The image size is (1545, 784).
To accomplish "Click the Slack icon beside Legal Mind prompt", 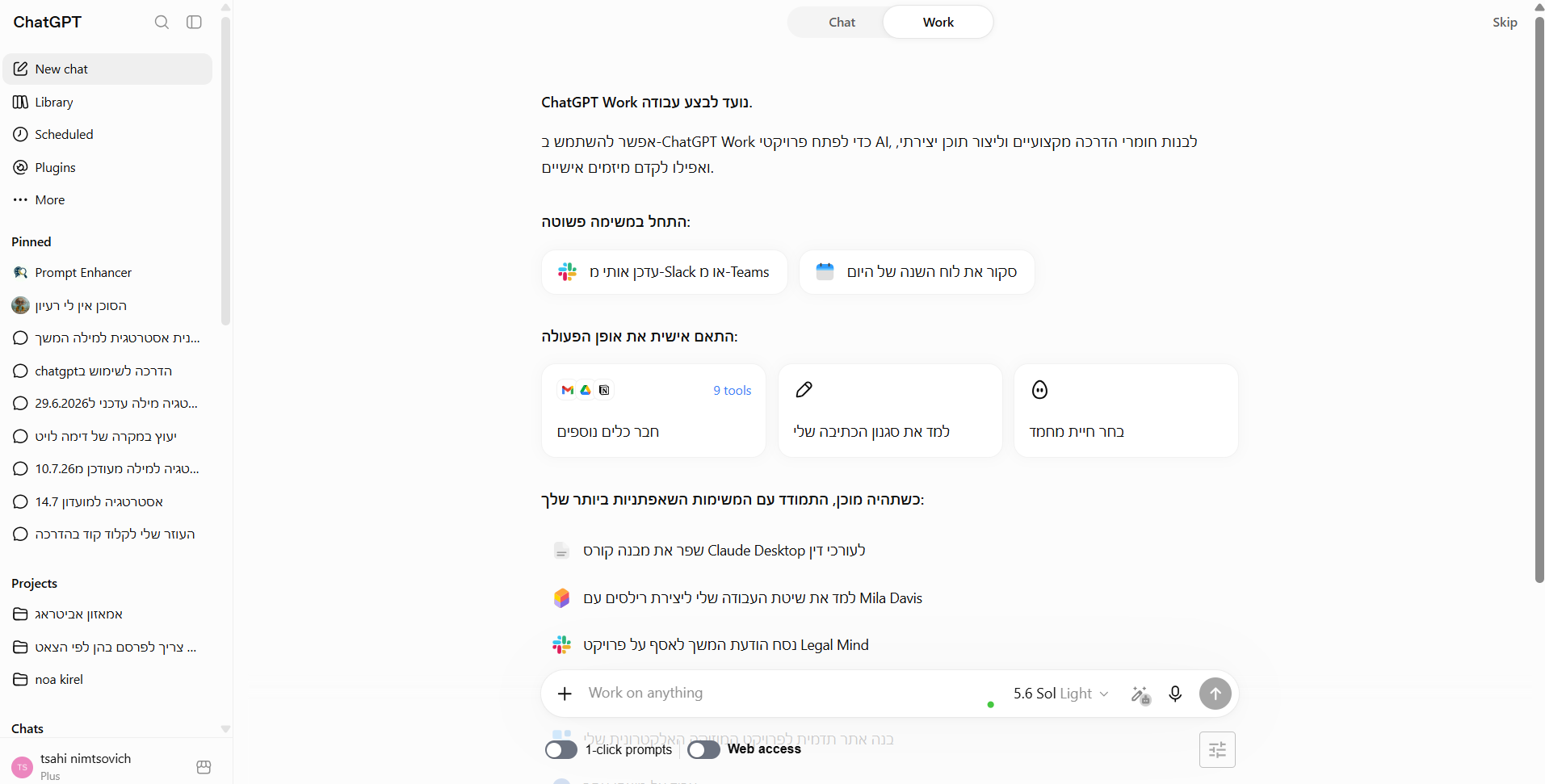I will (x=561, y=645).
